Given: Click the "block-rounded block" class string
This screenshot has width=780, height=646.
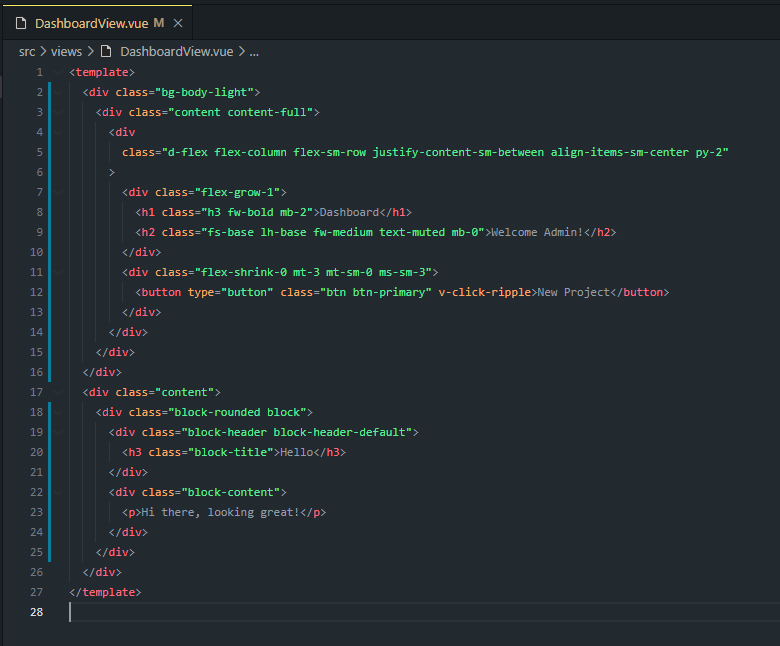Looking at the screenshot, I should pos(237,412).
